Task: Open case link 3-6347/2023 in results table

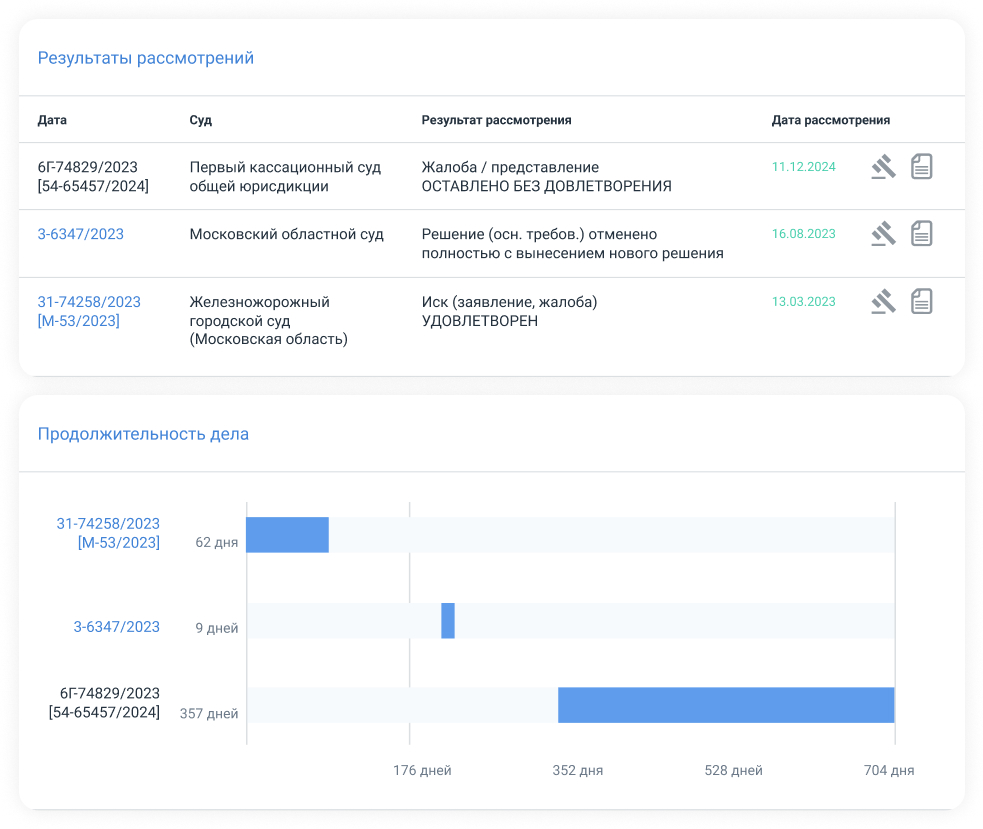Action: pos(80,234)
